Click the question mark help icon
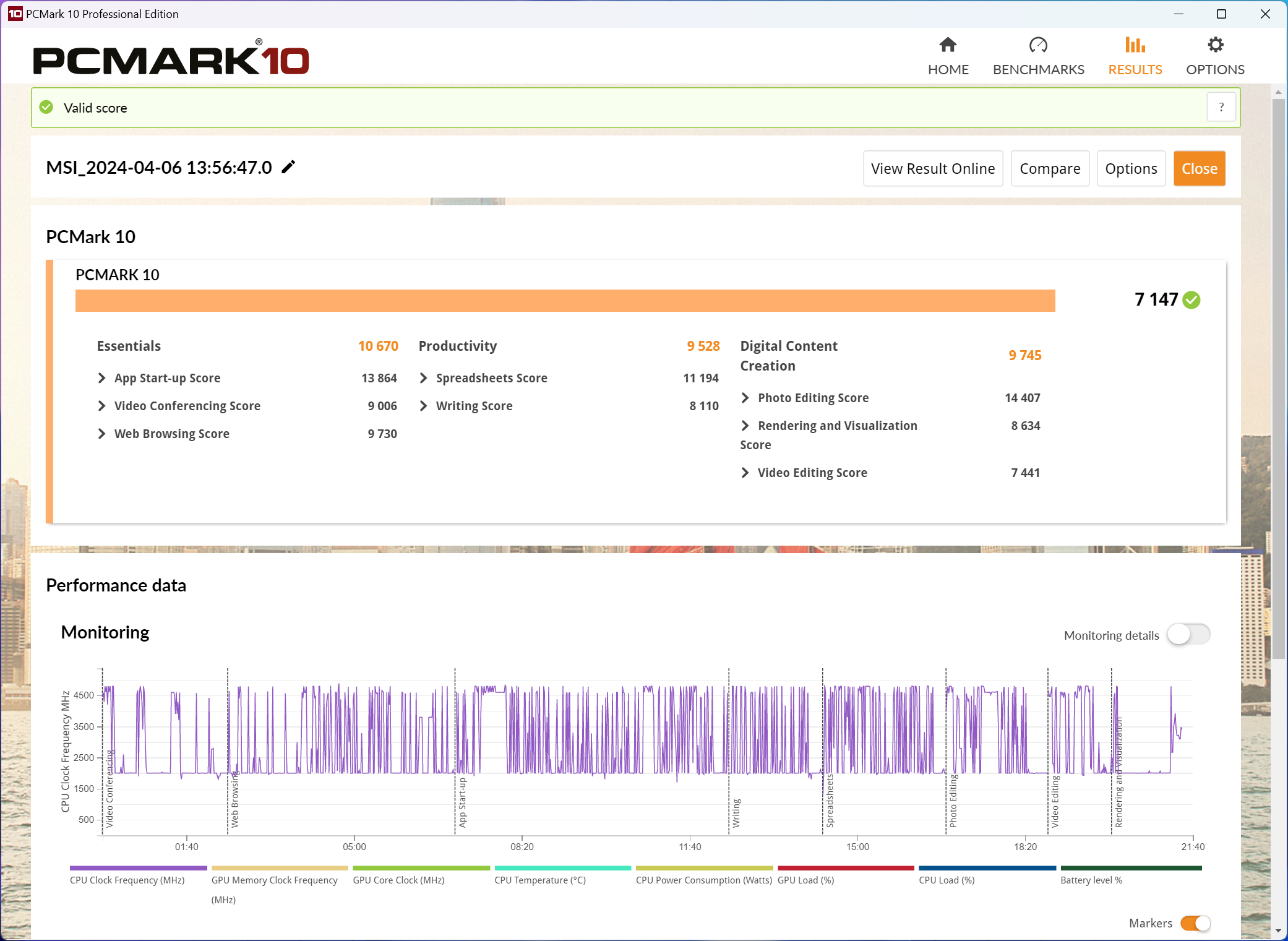The height and width of the screenshot is (941, 1288). click(x=1221, y=108)
